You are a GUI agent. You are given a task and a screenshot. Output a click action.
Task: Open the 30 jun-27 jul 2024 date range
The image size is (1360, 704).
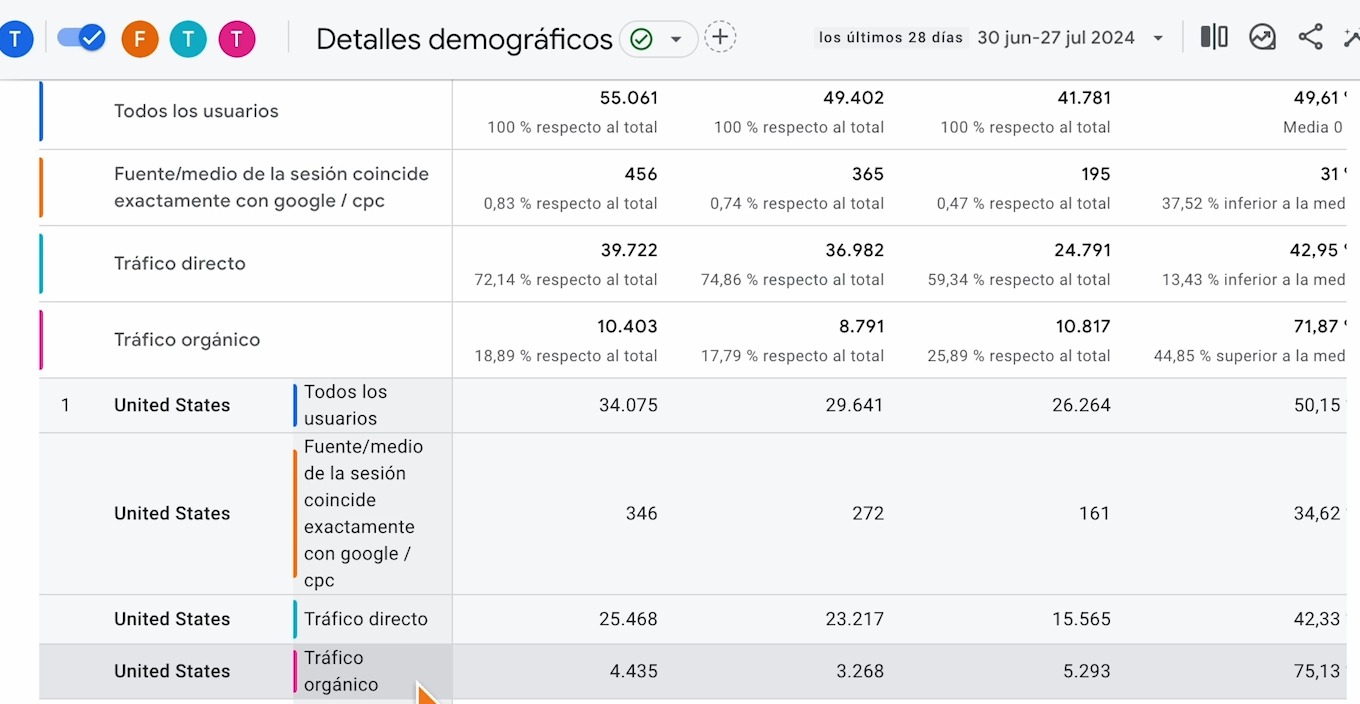(1070, 38)
